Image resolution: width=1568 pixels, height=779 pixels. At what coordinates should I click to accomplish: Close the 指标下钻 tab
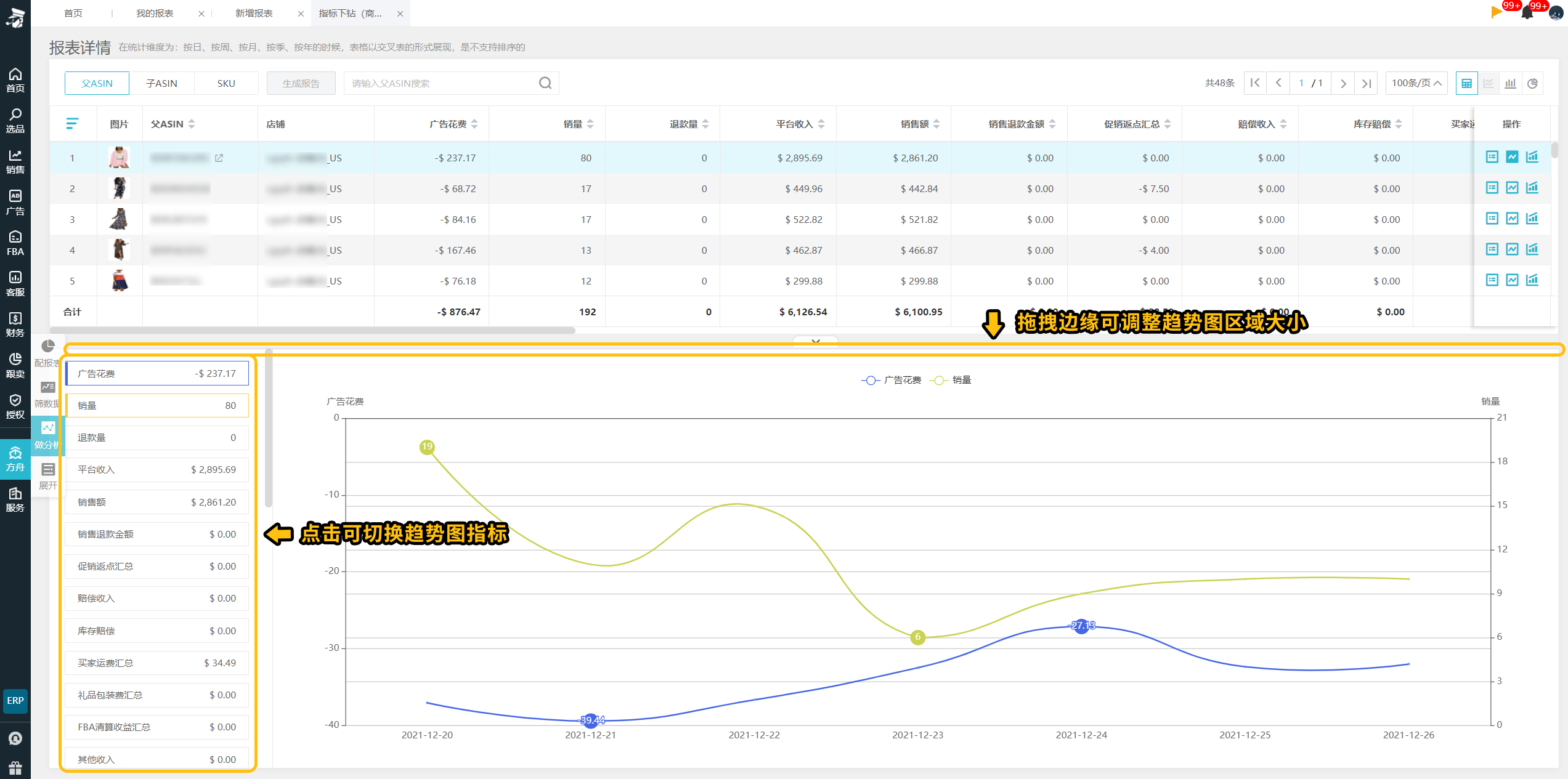point(400,14)
